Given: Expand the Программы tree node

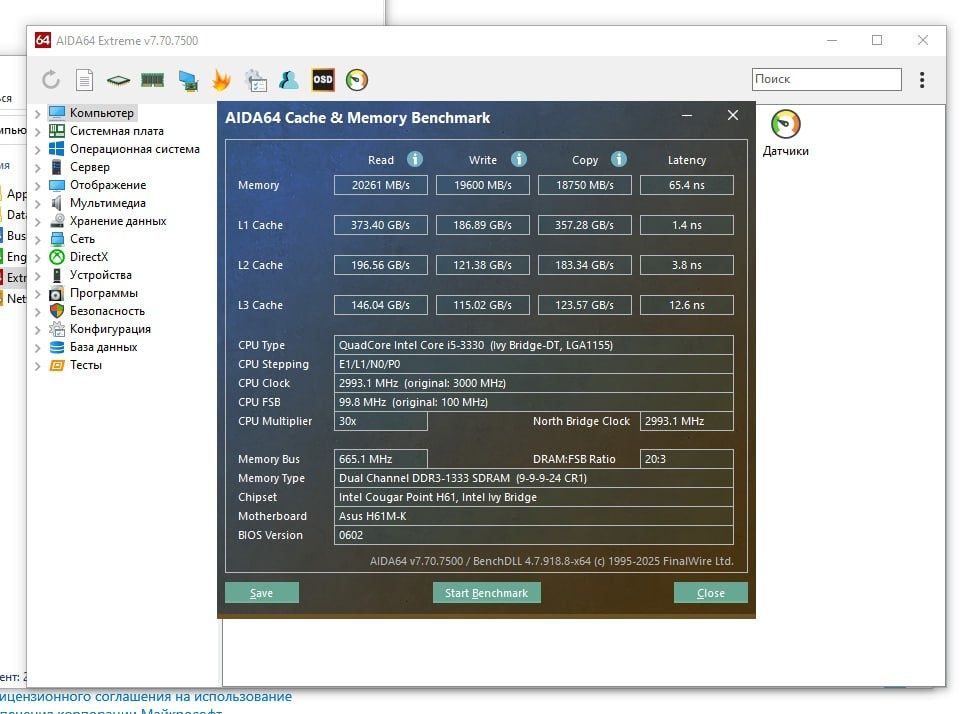Looking at the screenshot, I should [38, 294].
